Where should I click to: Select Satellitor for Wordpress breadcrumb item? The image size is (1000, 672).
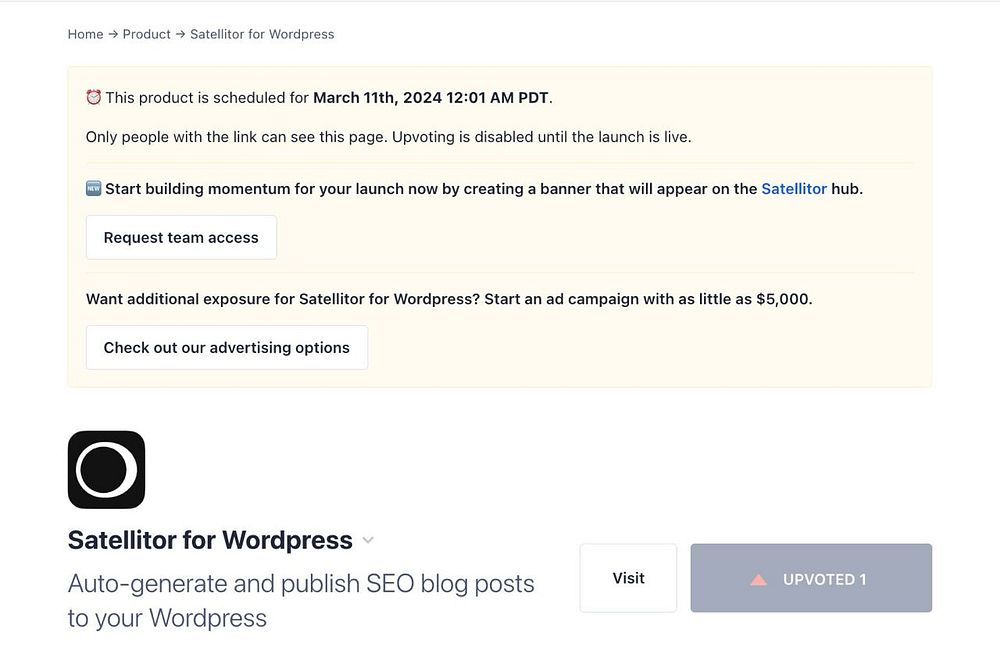pyautogui.click(x=262, y=34)
